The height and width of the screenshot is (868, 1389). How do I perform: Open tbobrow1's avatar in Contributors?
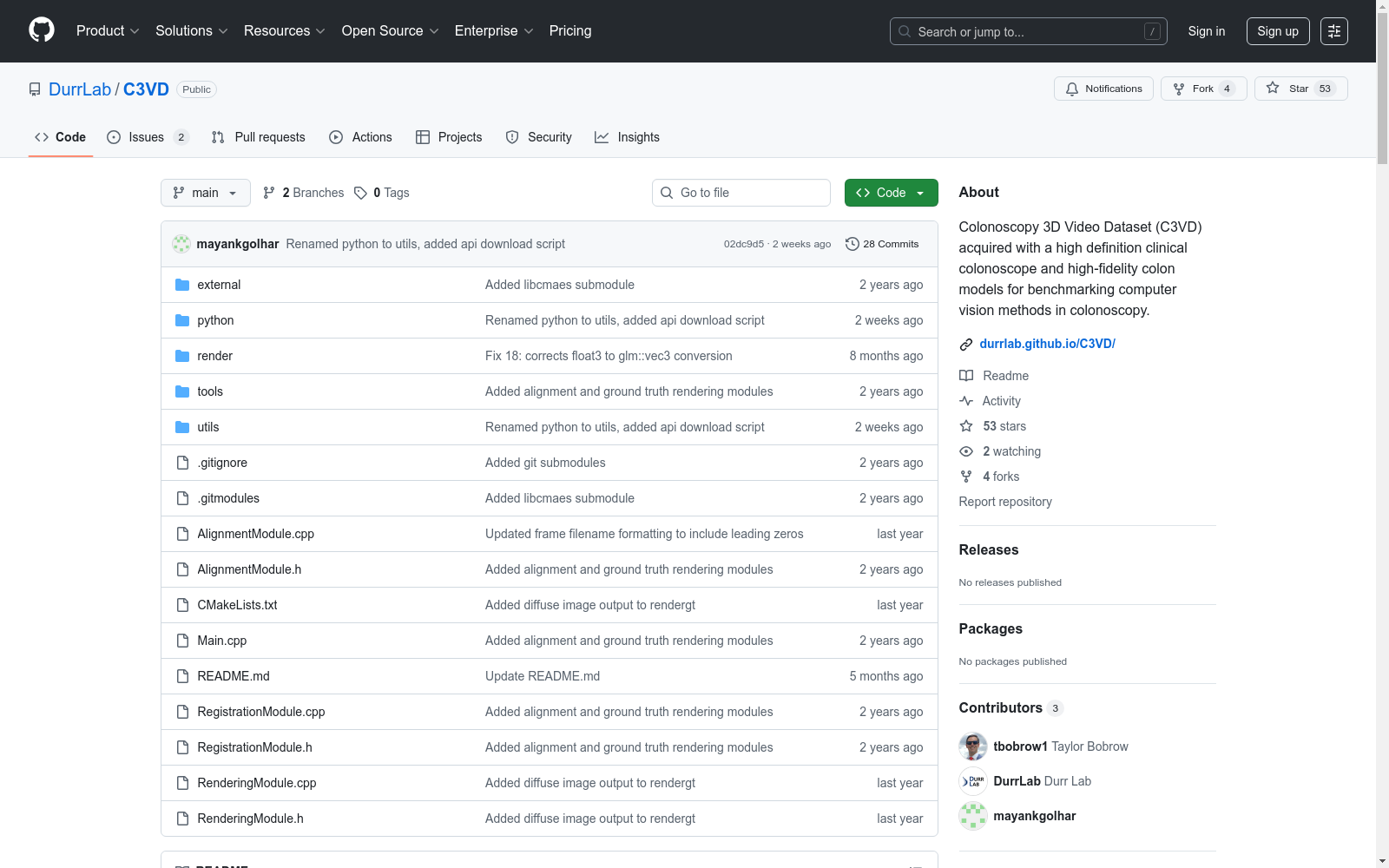coord(973,746)
